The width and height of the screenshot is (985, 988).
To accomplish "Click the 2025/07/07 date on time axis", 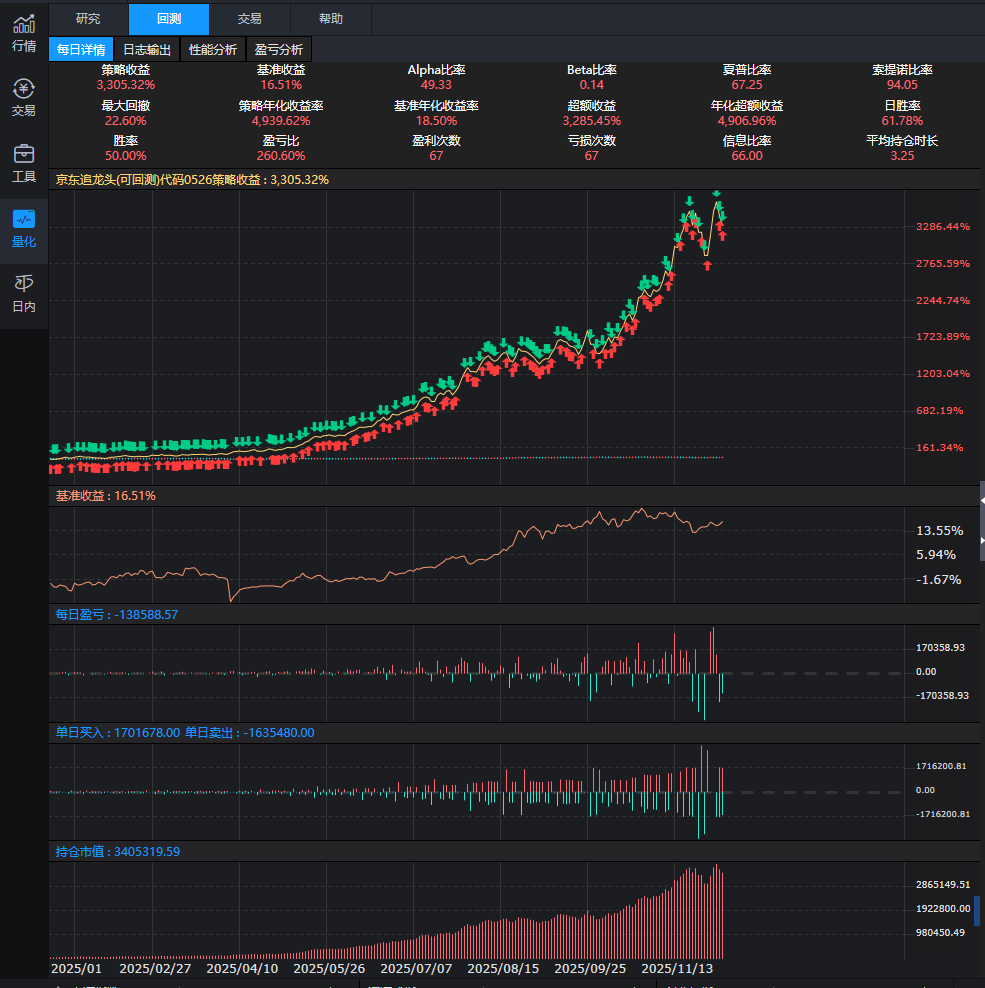I will [x=416, y=968].
